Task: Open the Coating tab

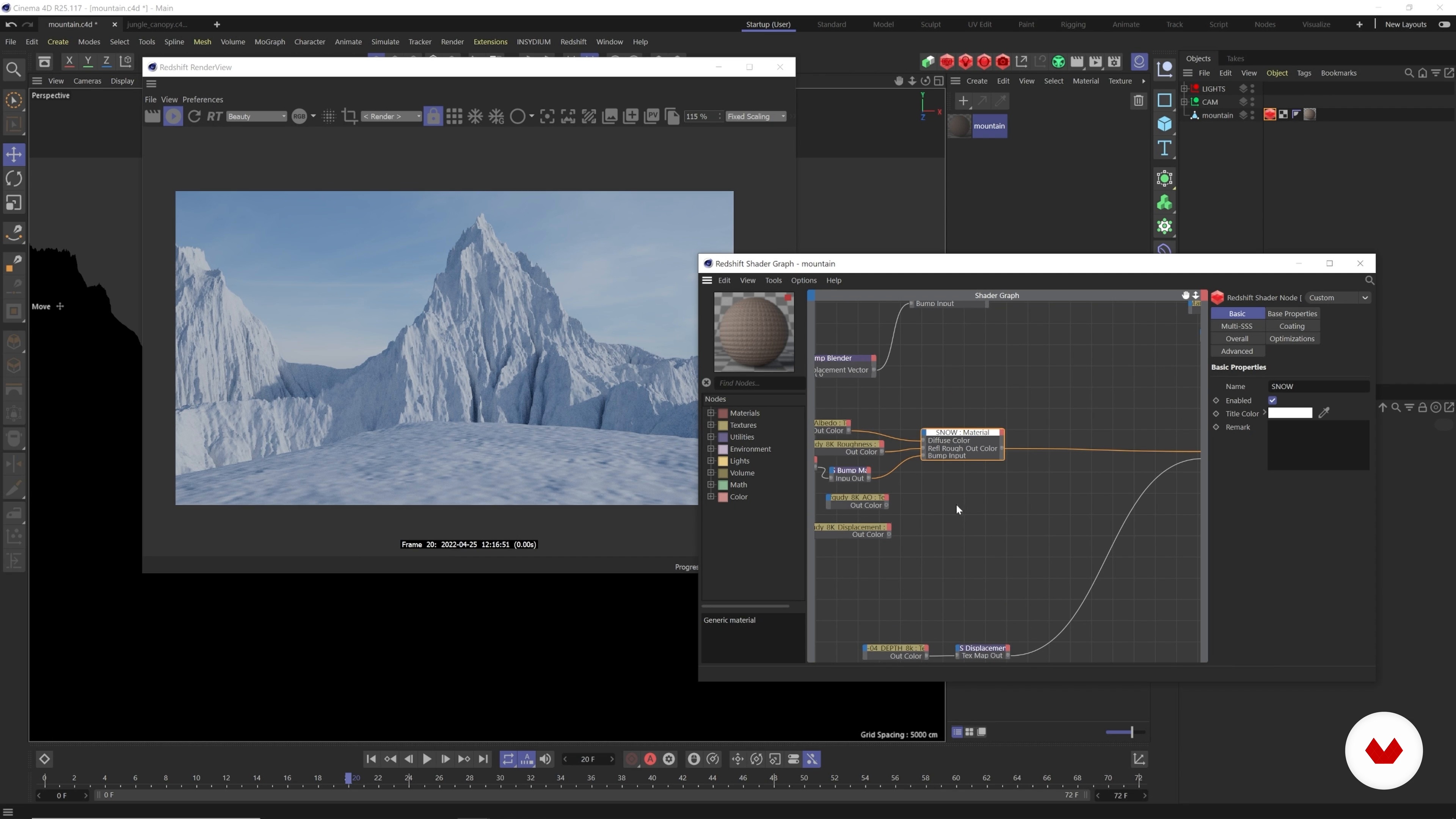Action: (1292, 326)
